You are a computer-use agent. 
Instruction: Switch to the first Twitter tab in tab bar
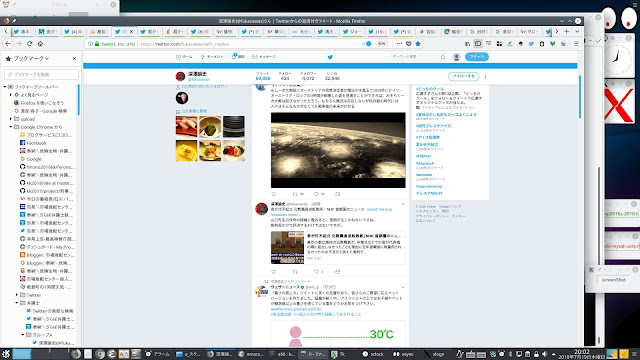pos(22,31)
